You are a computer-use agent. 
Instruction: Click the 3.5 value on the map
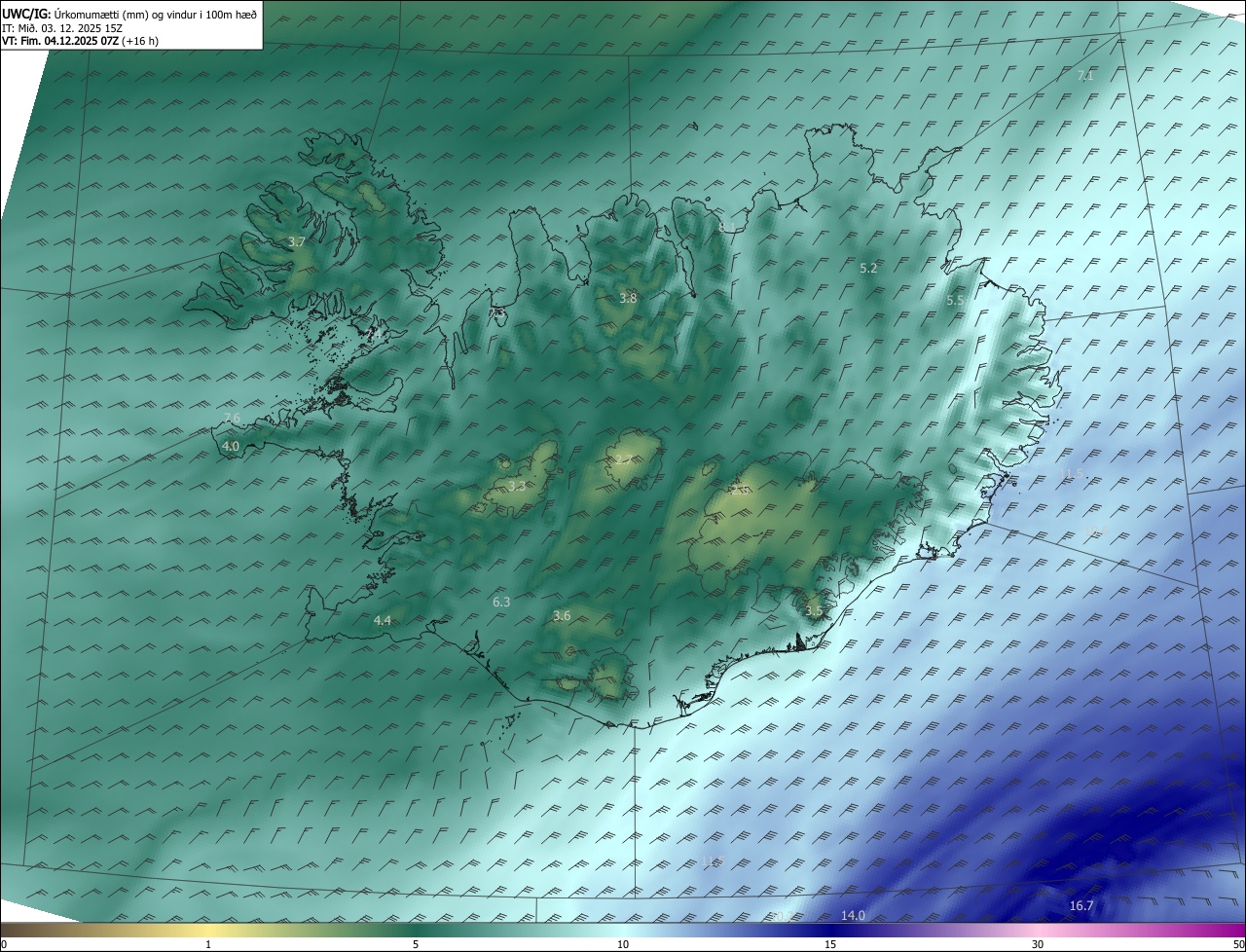(x=814, y=611)
